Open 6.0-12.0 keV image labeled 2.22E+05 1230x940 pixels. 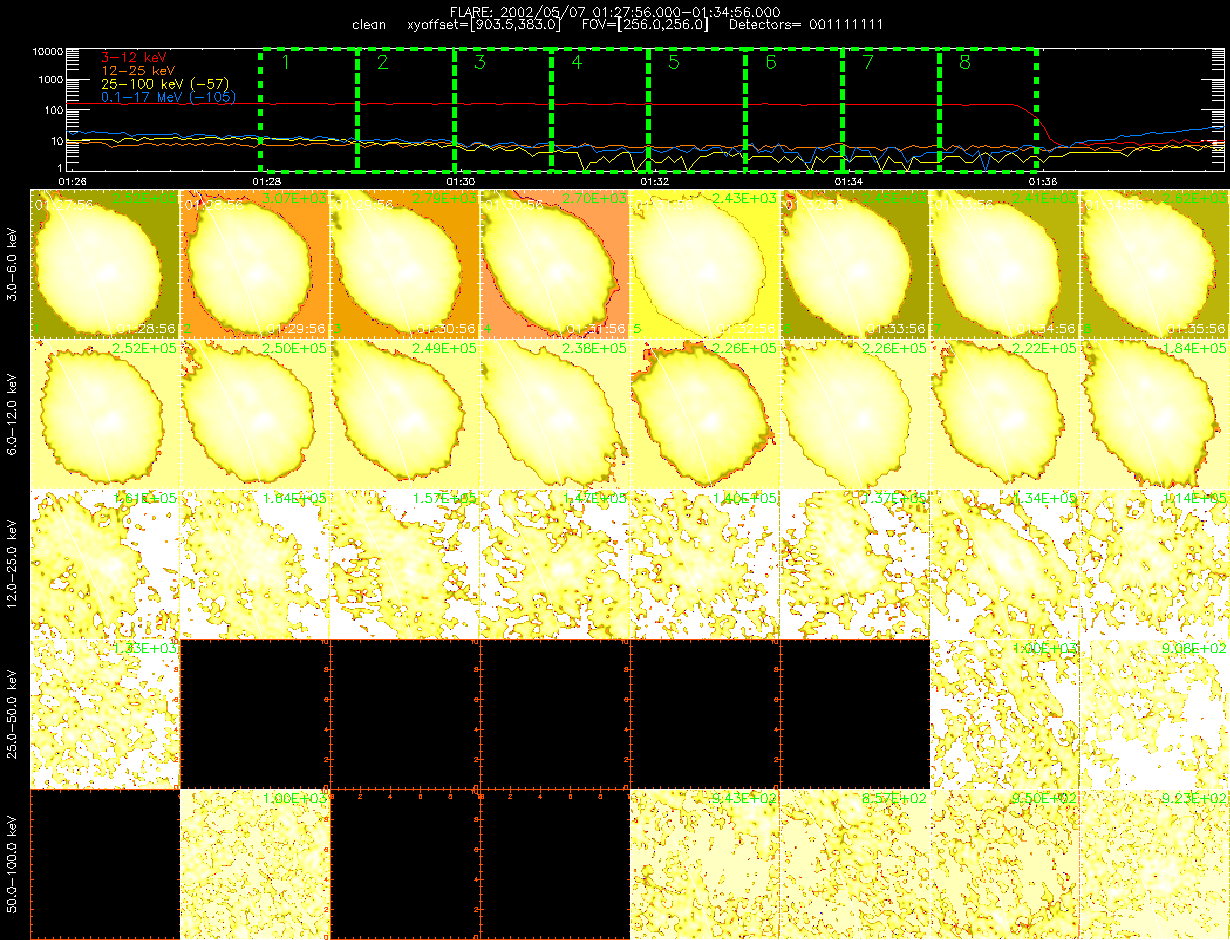point(1005,414)
